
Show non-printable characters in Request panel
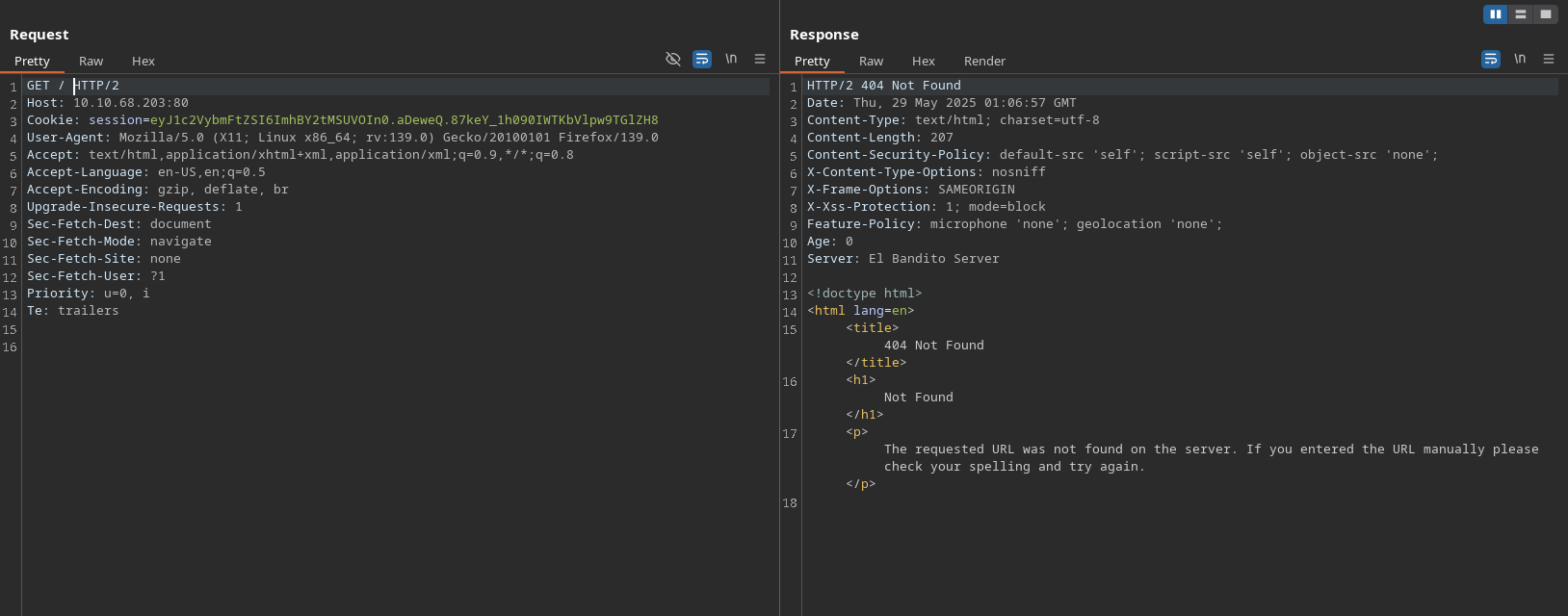(731, 59)
